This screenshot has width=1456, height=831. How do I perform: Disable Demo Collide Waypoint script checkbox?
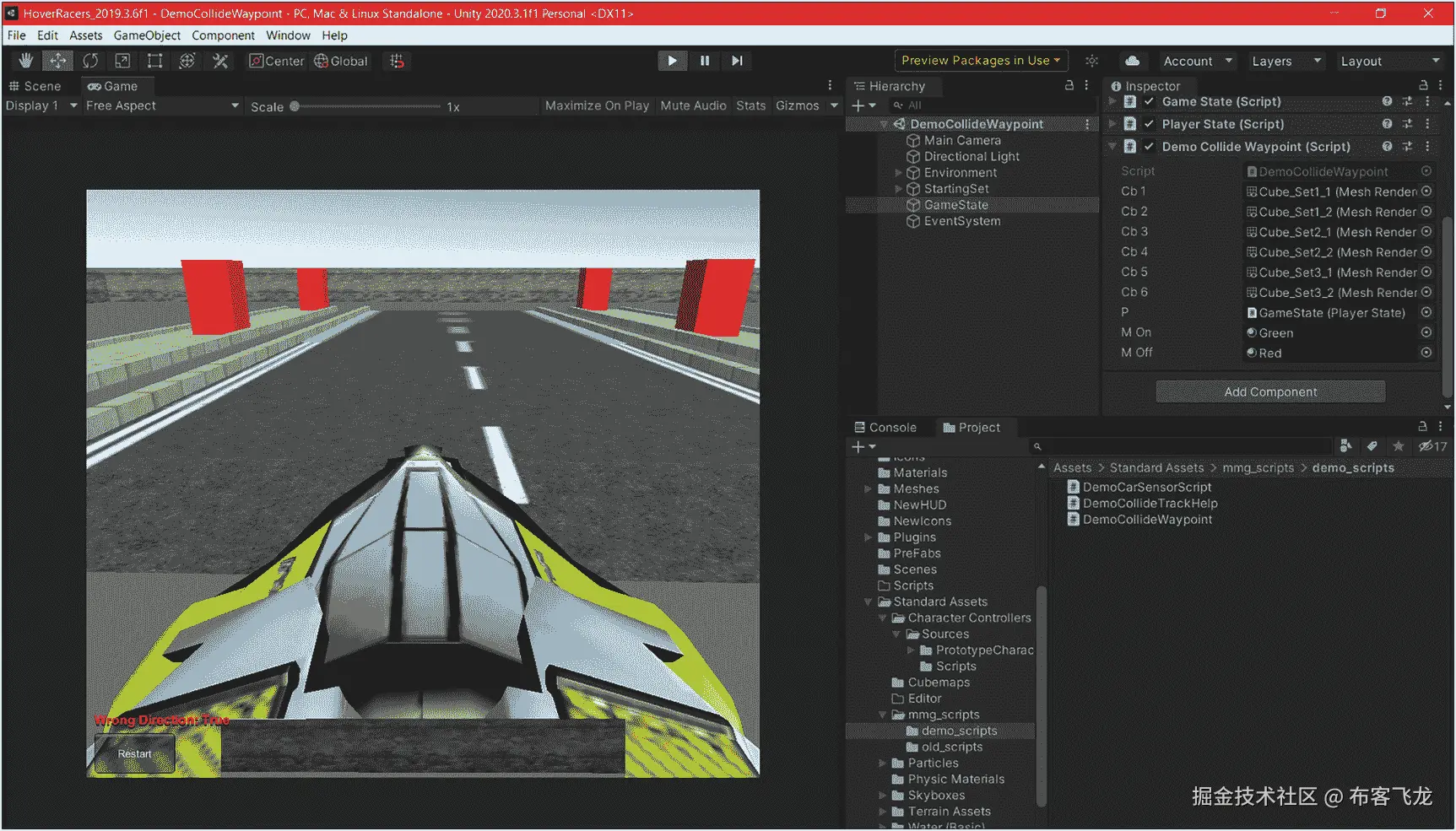(x=1149, y=147)
